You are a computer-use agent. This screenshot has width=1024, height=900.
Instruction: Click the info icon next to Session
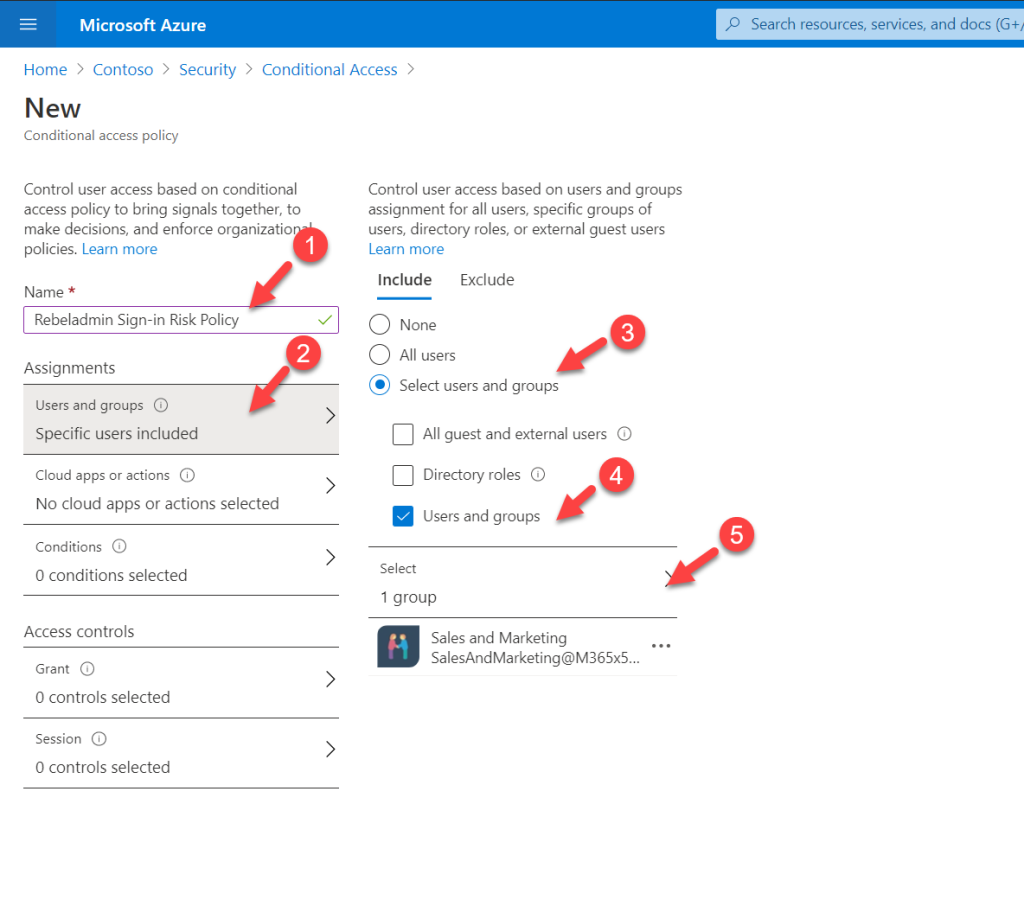click(101, 738)
